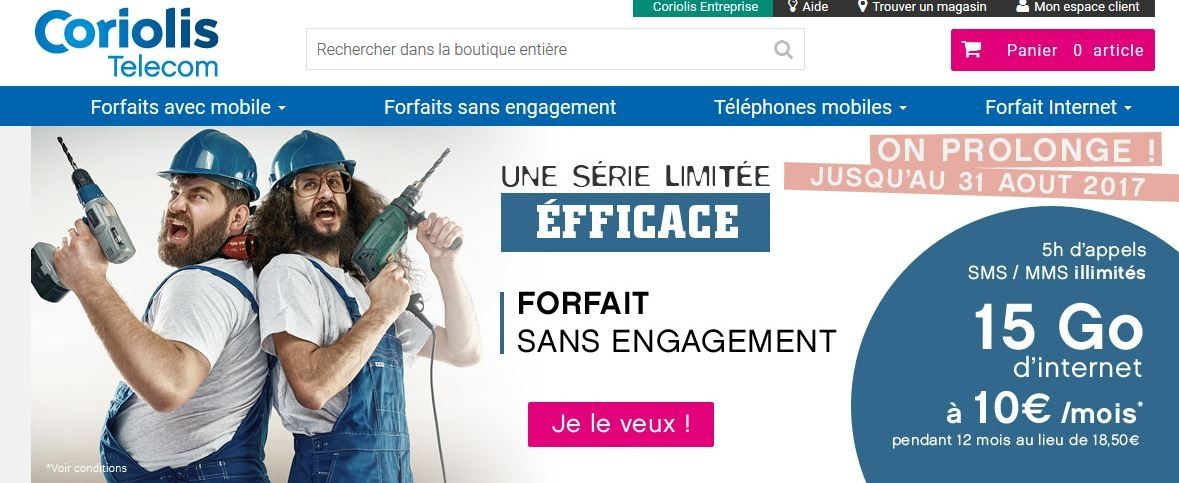Expand the Forfaits avec mobile arrow
Image resolution: width=1179 pixels, height=483 pixels.
point(282,108)
